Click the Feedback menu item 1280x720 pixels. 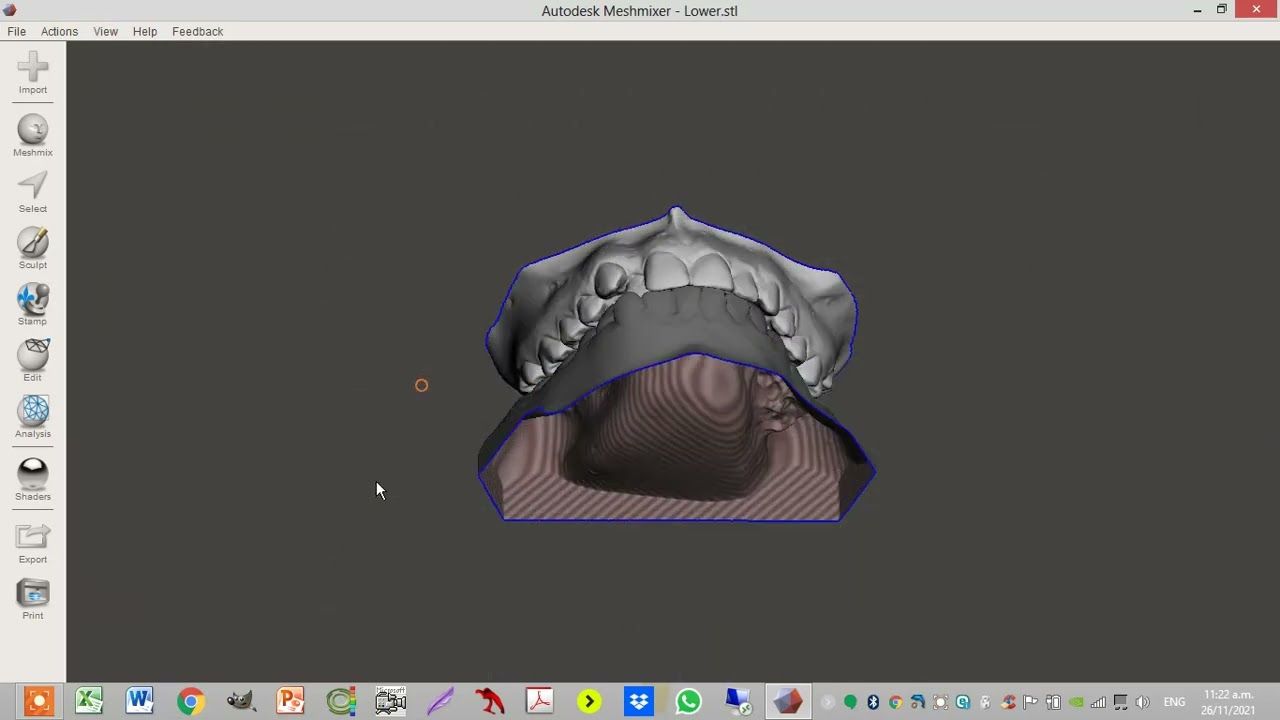197,31
